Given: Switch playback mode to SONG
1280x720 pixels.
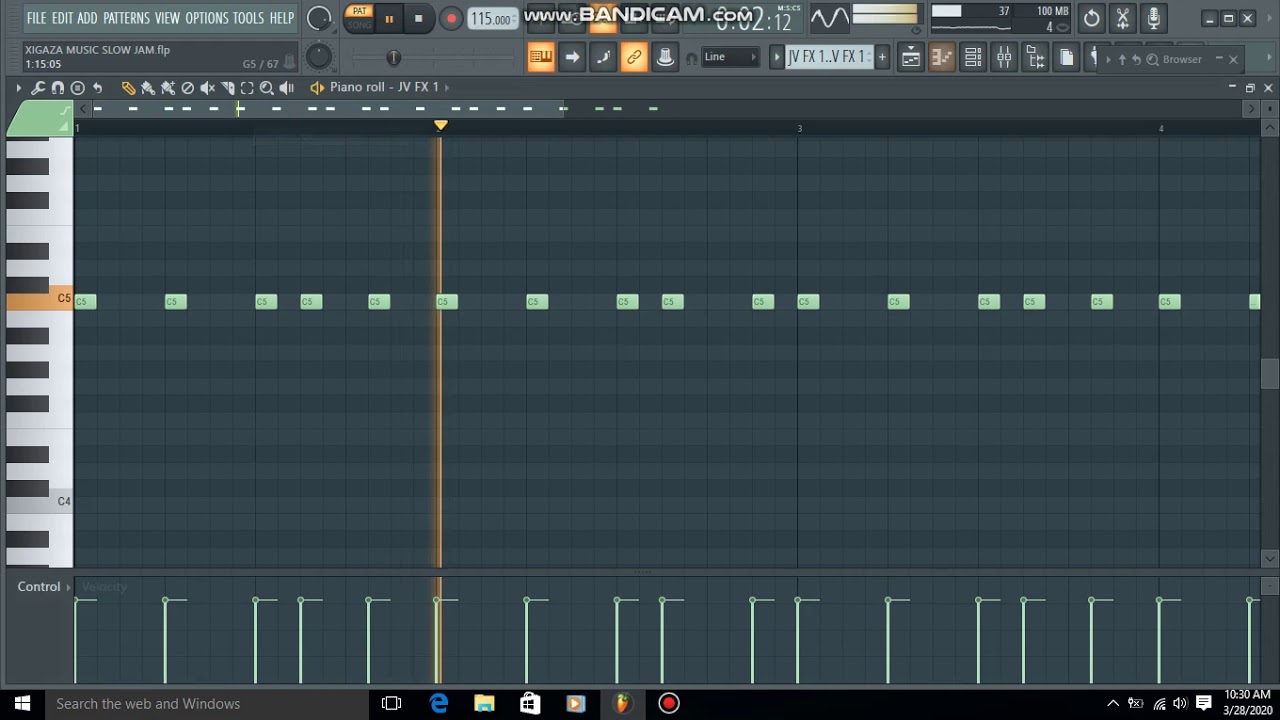Looking at the screenshot, I should pos(359,24).
